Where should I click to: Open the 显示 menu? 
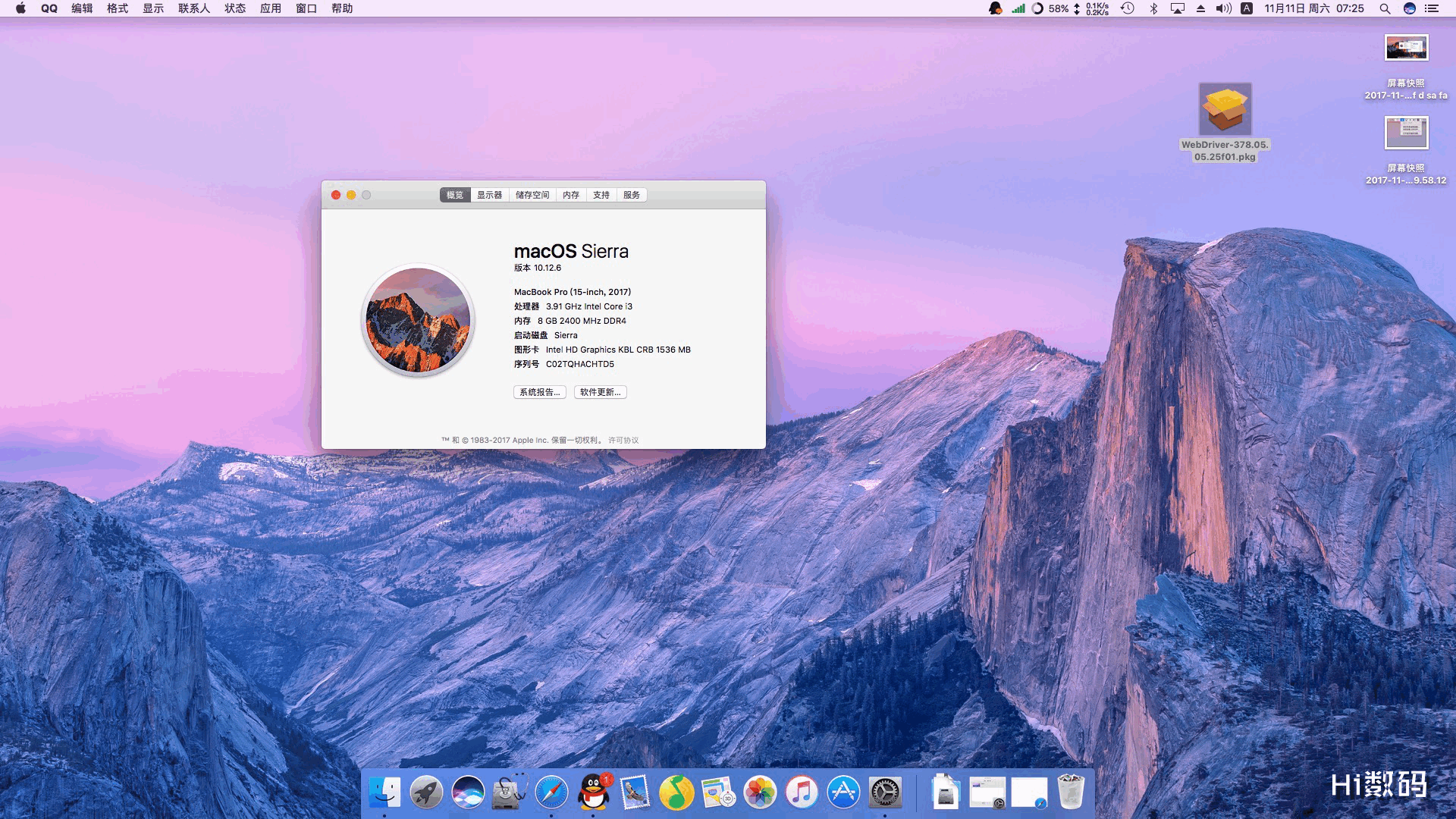[153, 8]
